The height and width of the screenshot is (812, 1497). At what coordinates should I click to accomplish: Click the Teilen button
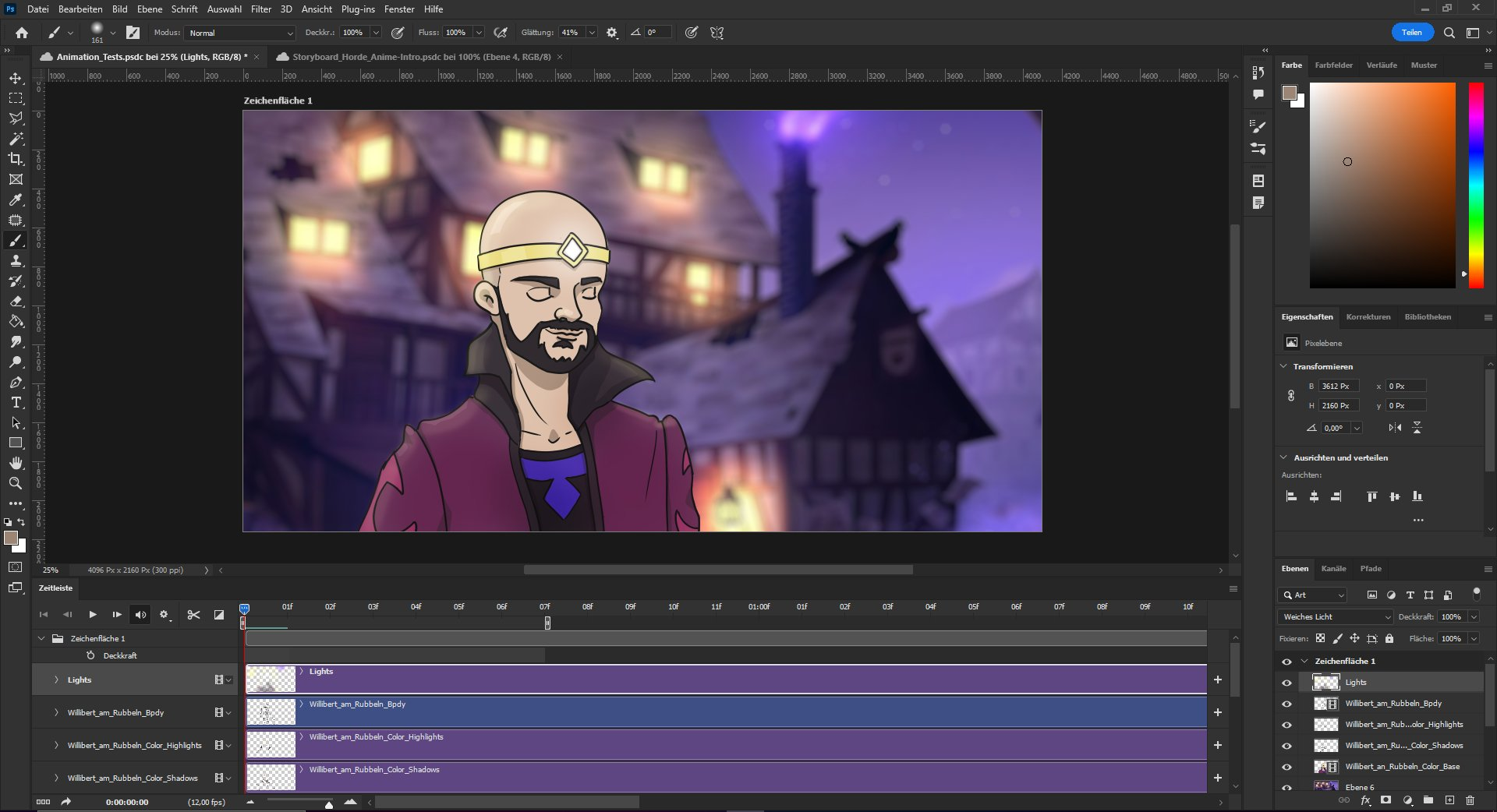coord(1411,33)
